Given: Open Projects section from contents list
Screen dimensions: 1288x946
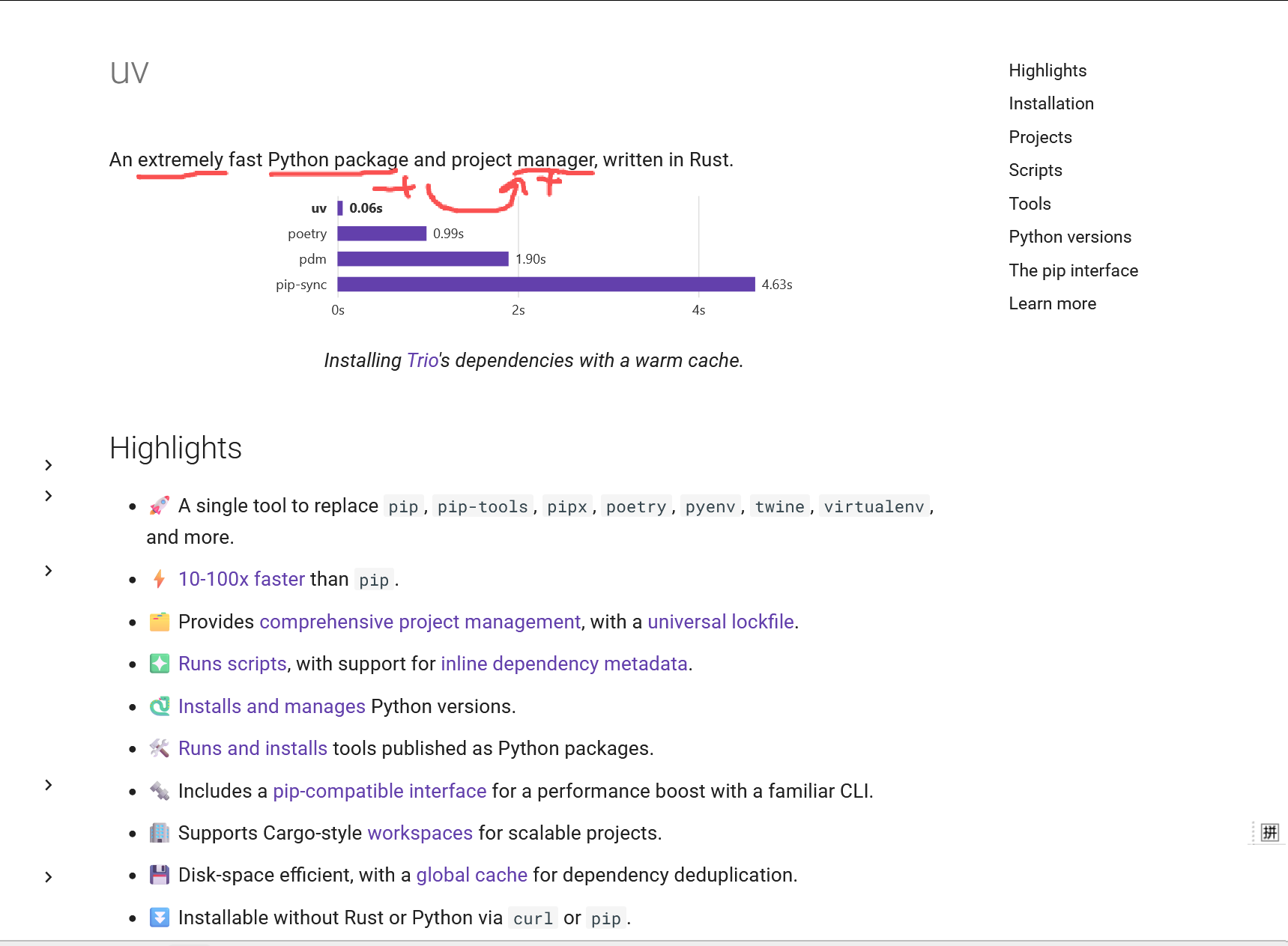Looking at the screenshot, I should coord(1040,137).
